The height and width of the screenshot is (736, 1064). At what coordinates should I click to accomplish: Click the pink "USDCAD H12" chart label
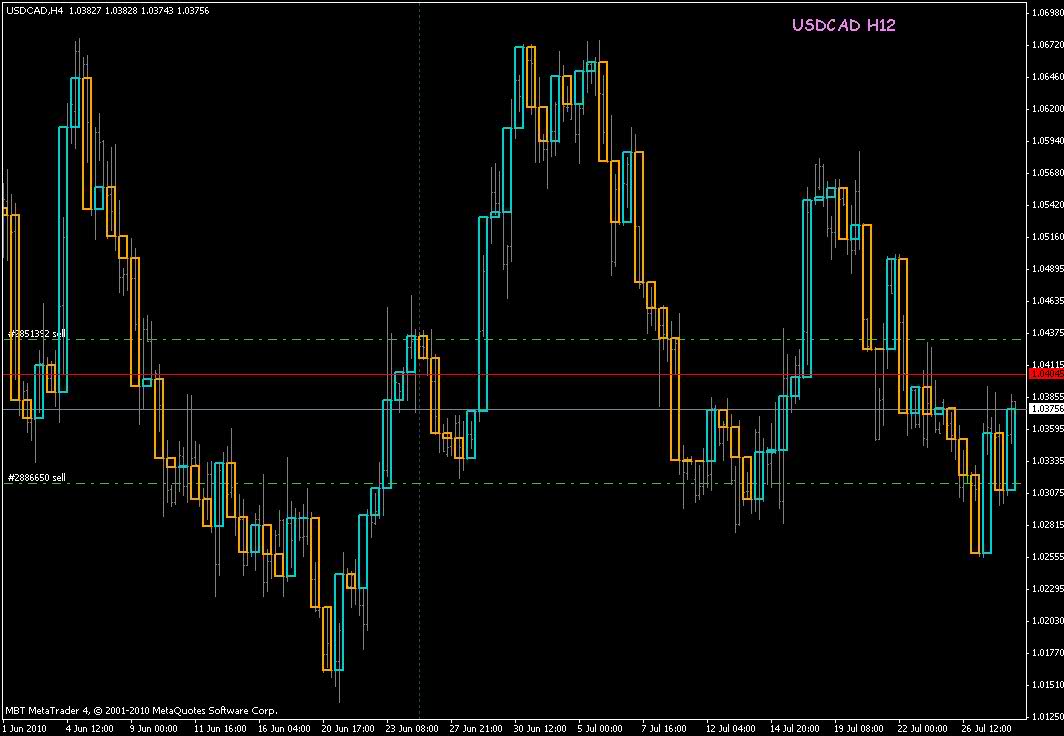pos(843,26)
